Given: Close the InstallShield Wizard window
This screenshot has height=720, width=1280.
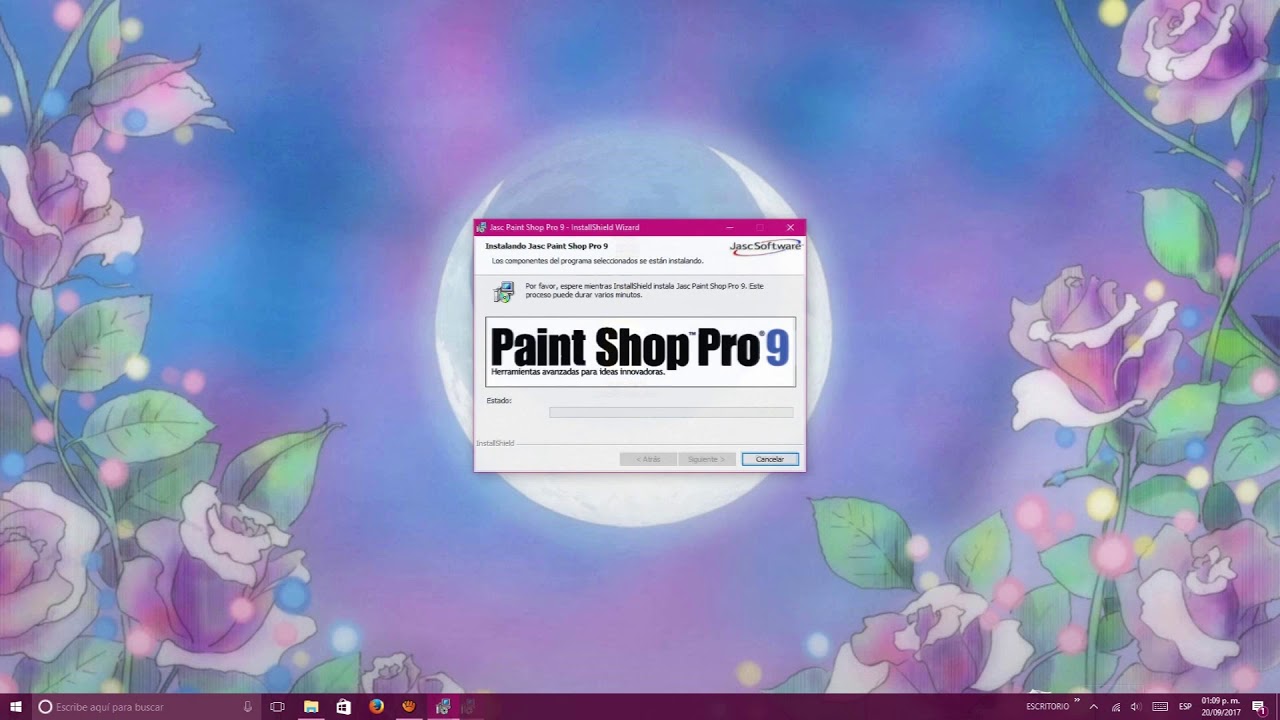Looking at the screenshot, I should click(x=790, y=227).
